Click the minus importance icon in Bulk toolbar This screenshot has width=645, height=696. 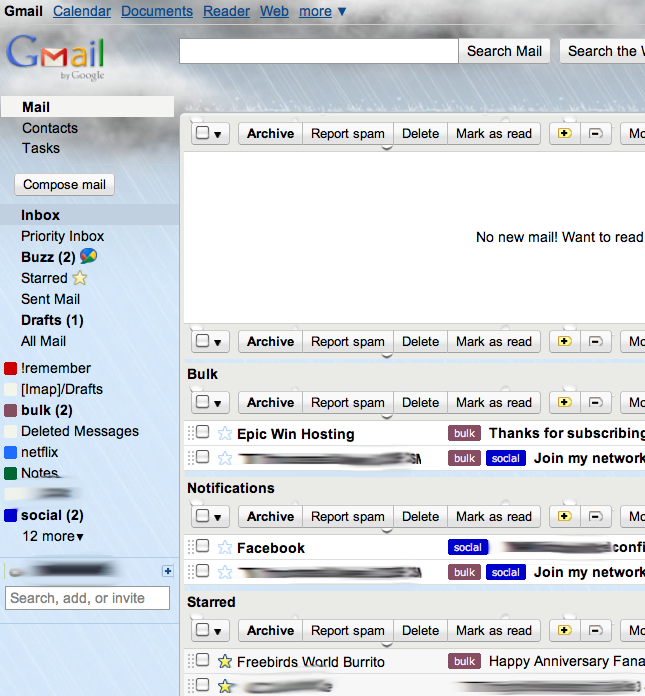point(595,402)
